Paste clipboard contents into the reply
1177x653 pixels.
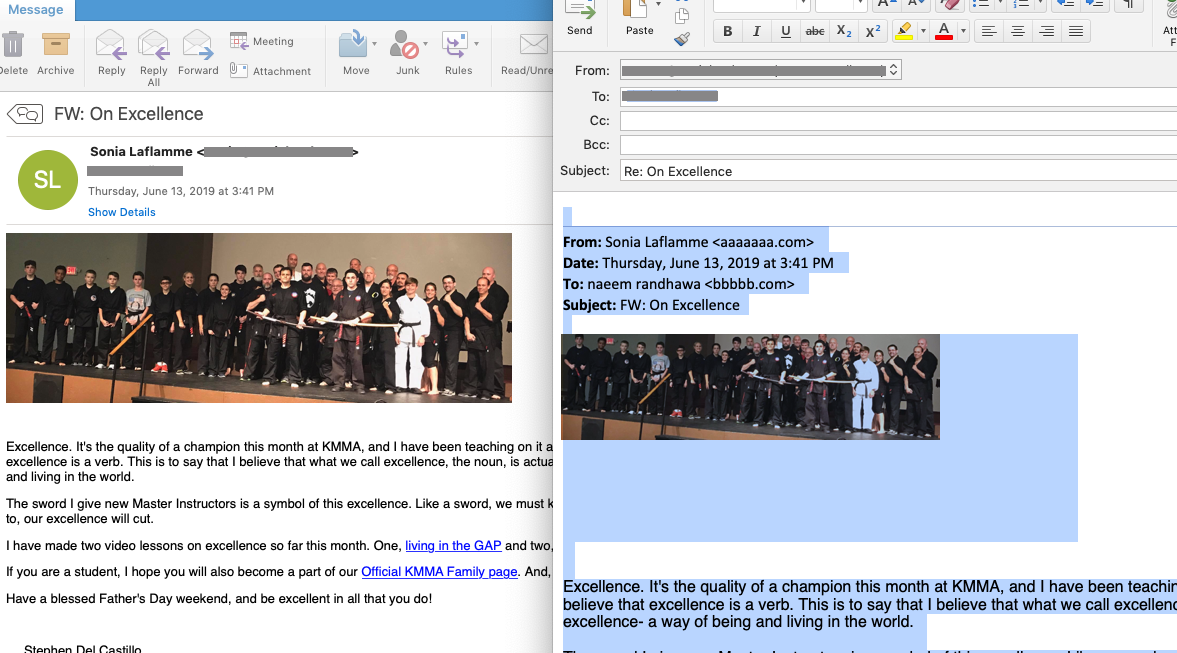tap(638, 18)
